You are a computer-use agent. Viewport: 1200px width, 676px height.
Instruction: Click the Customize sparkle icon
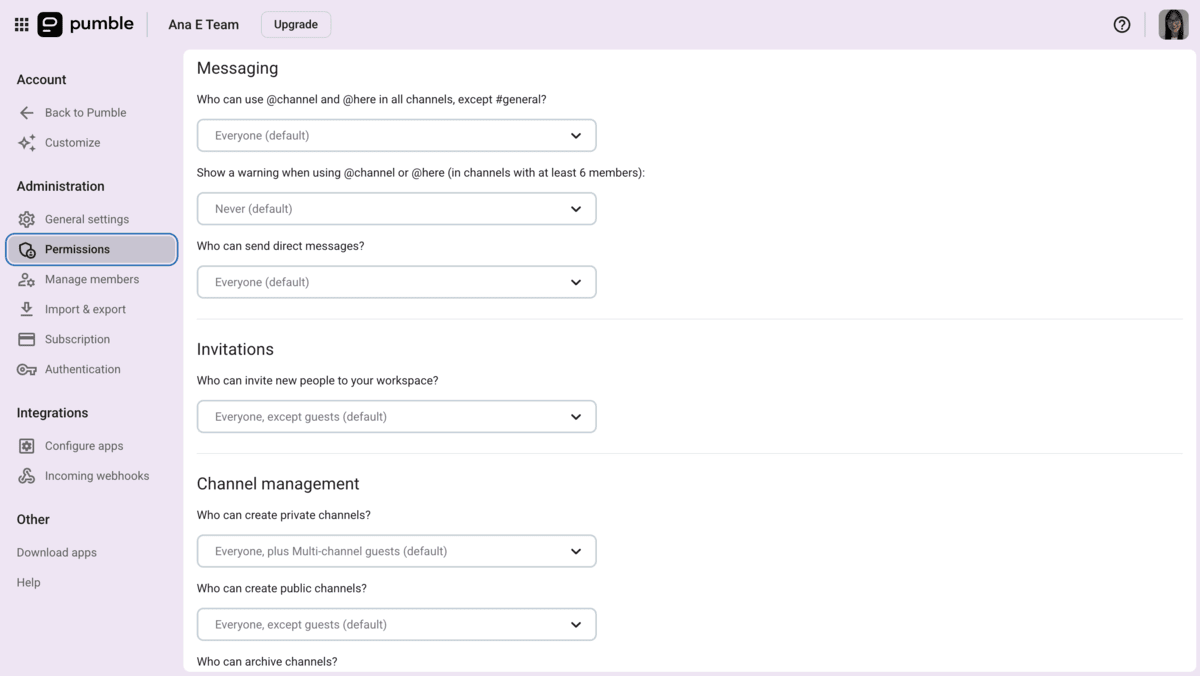pos(26,142)
